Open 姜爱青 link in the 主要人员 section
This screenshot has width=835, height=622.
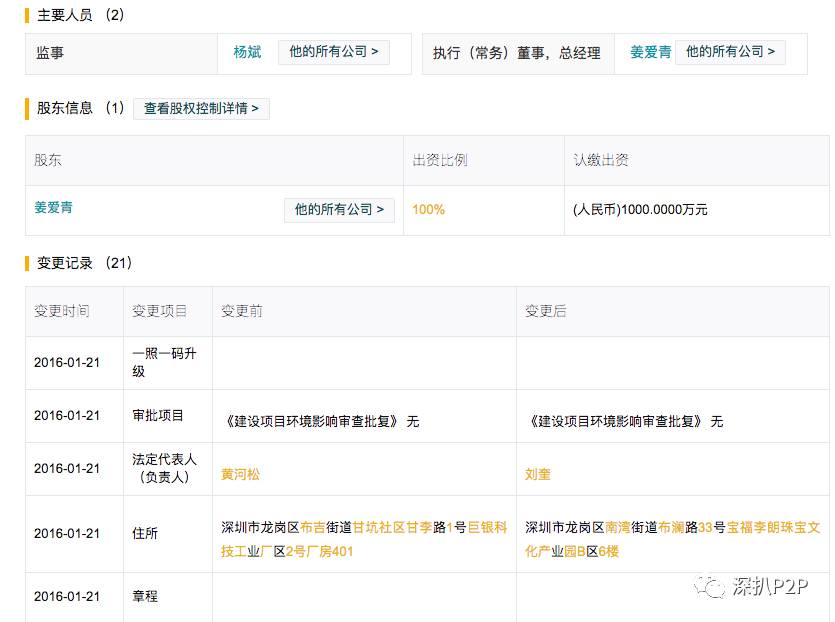tap(650, 52)
